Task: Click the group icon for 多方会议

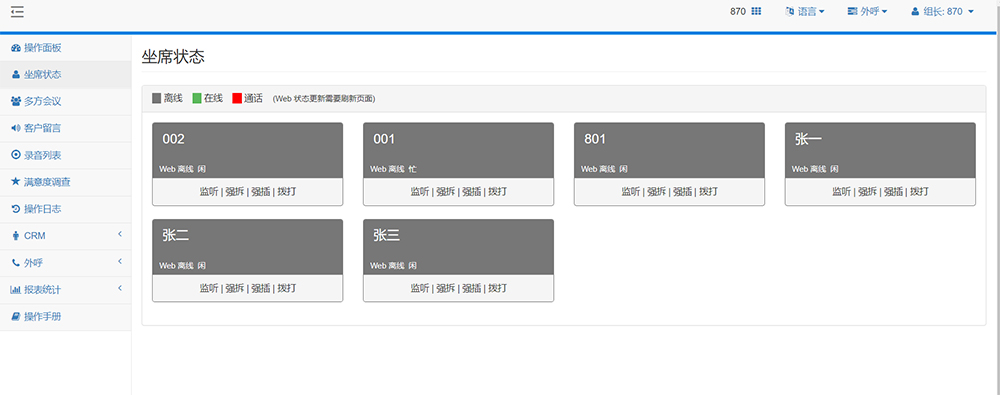Action: (16, 101)
